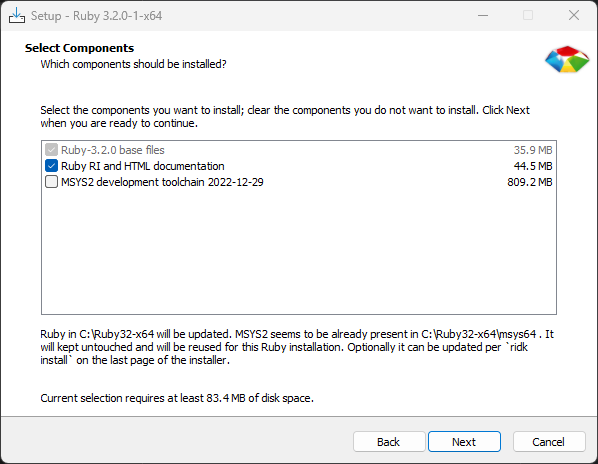Click empty area of the components list
This screenshot has height=464, width=598.
pyautogui.click(x=299, y=252)
